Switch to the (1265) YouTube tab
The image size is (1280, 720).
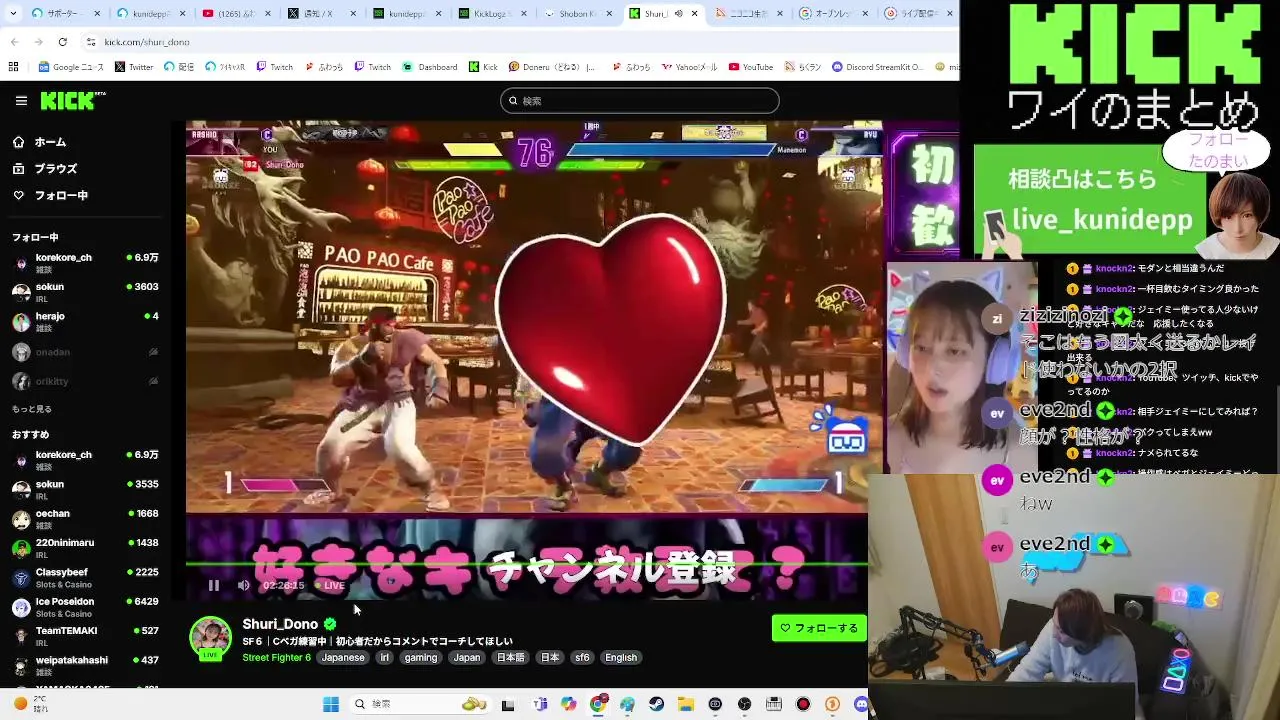[235, 14]
